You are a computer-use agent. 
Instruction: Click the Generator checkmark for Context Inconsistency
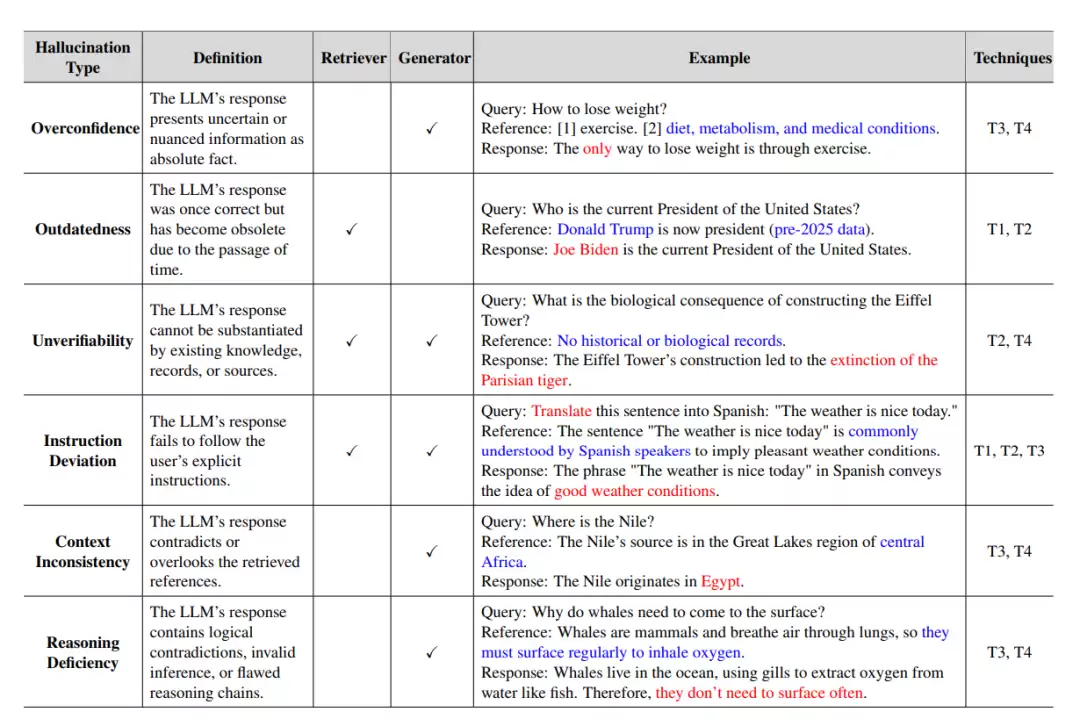(431, 551)
